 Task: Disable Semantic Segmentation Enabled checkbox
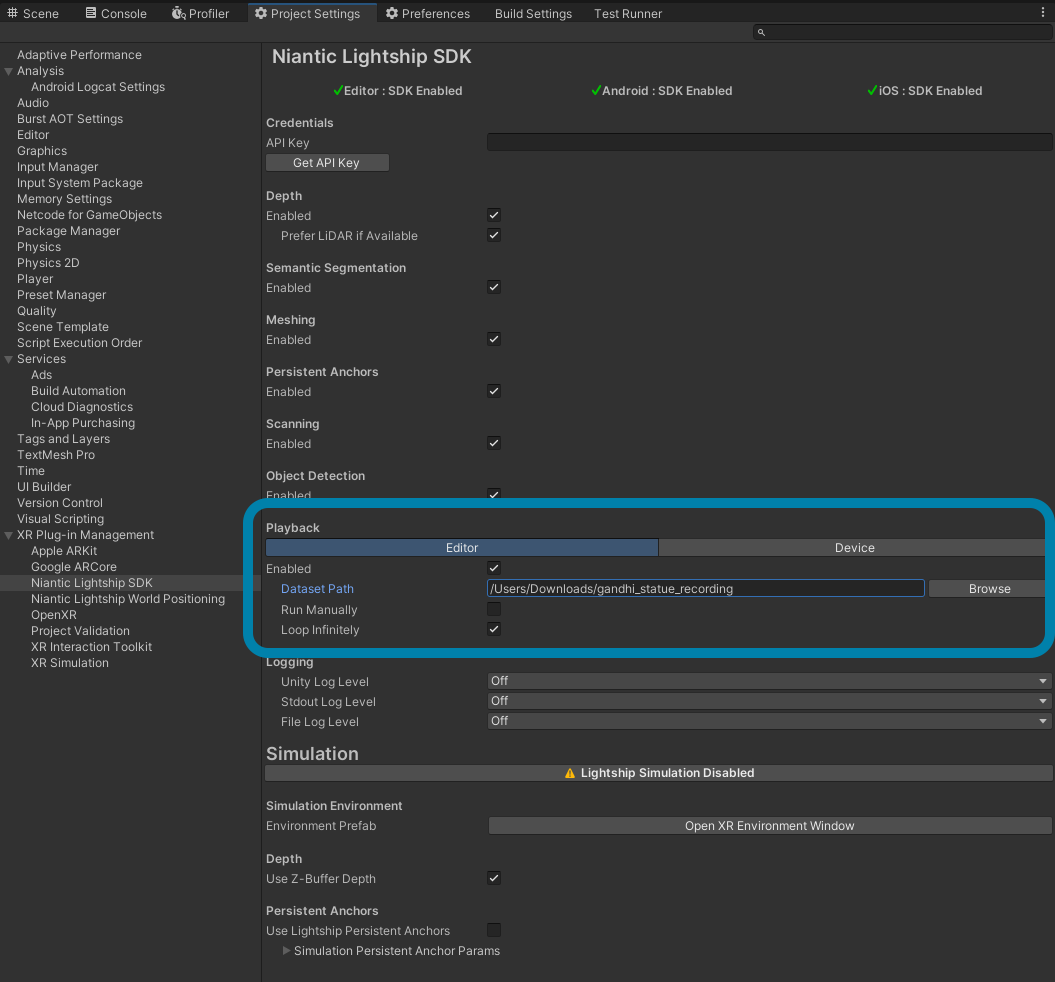pyautogui.click(x=494, y=287)
